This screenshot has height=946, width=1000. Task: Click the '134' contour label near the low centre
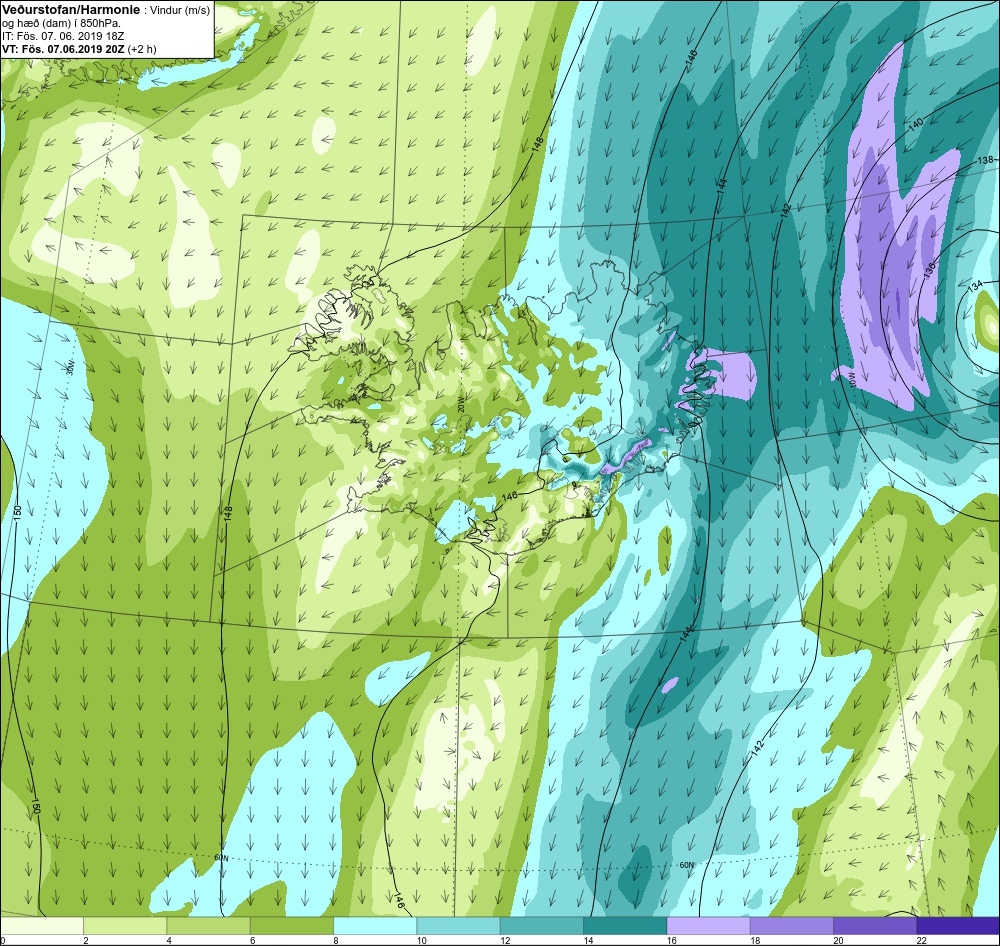[975, 286]
